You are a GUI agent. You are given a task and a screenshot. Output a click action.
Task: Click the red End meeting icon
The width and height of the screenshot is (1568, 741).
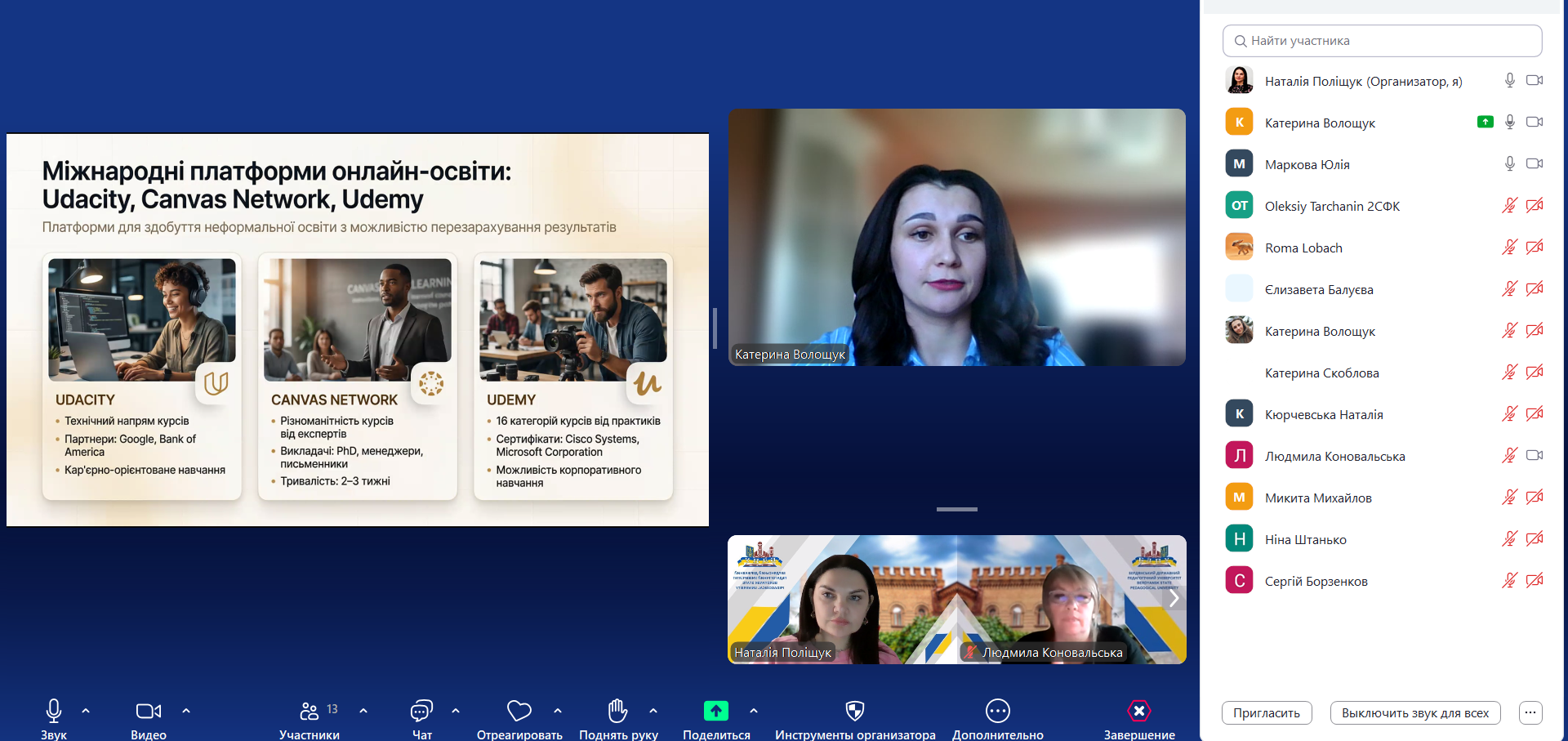pos(1138,711)
